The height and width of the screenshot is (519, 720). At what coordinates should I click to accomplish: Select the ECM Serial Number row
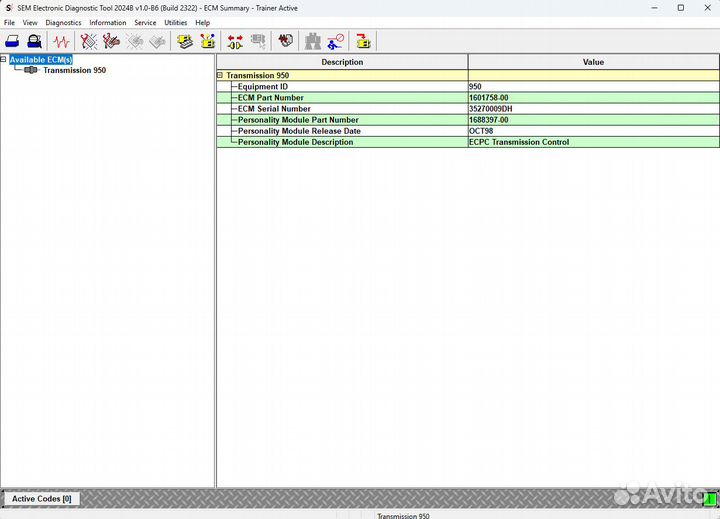[274, 109]
